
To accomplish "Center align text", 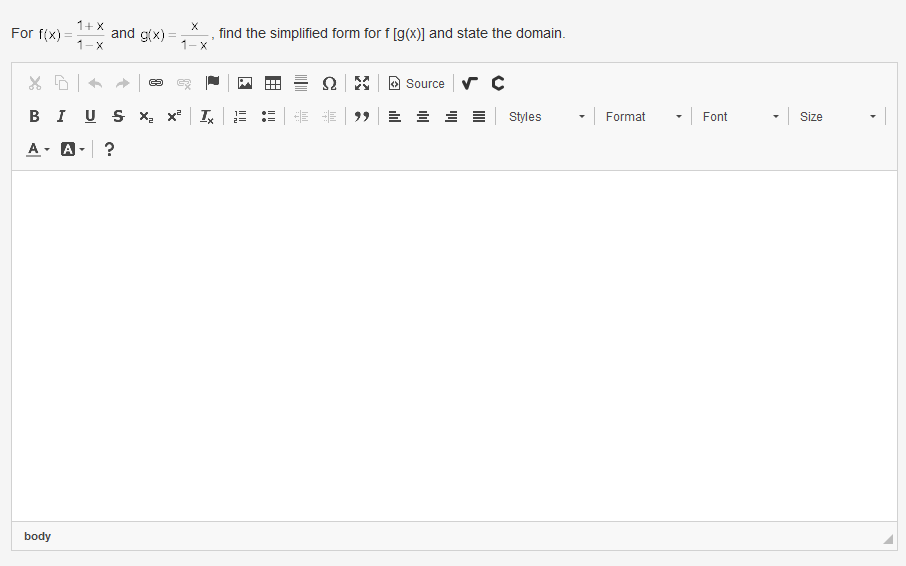I will 423,117.
